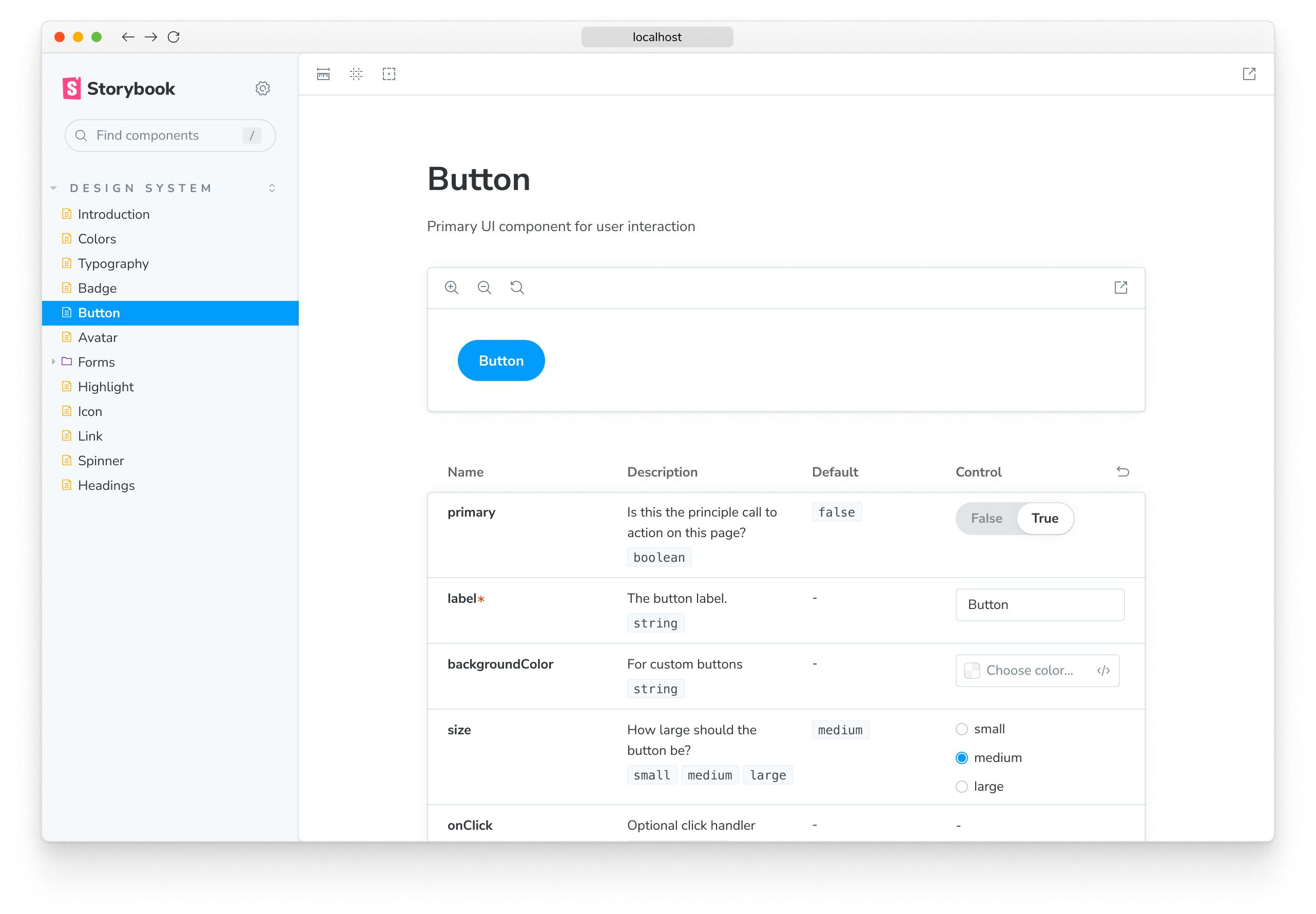Reset all controls with the undo arrow
The height and width of the screenshot is (914, 1316).
1123,471
